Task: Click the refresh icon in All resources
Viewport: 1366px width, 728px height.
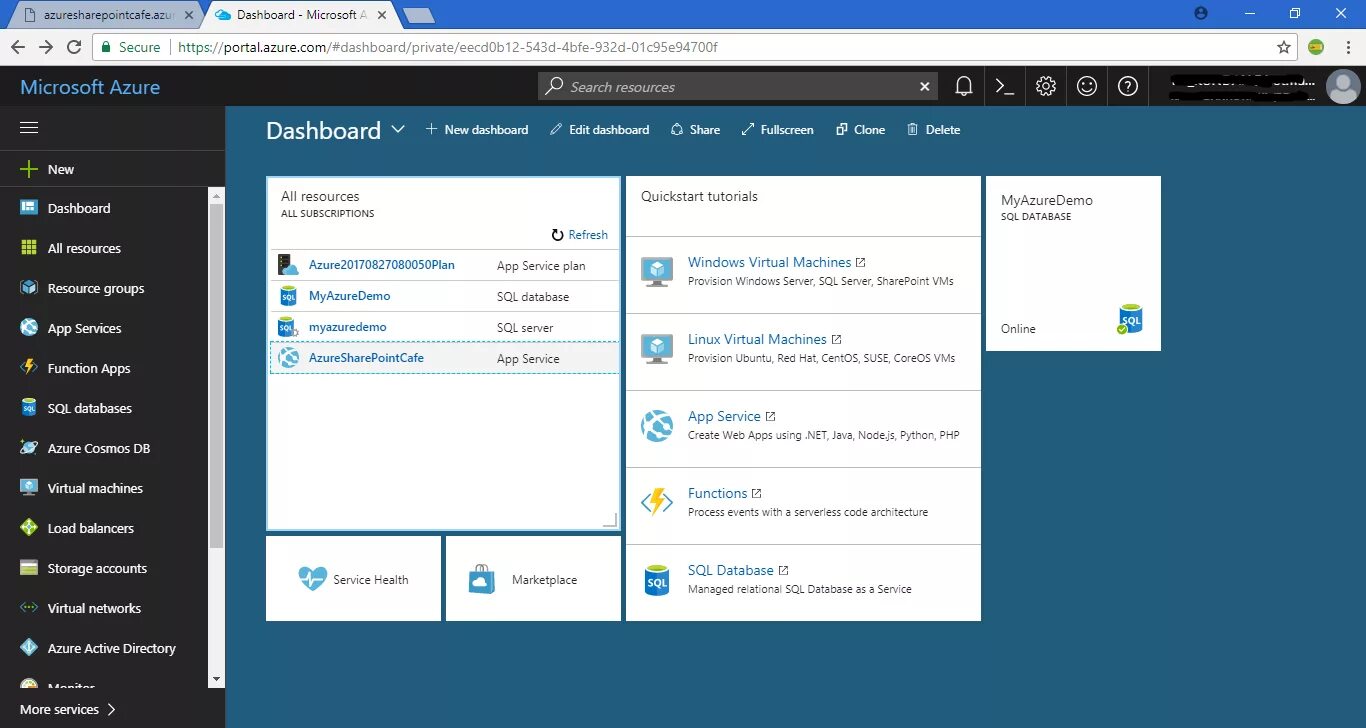Action: pos(558,235)
